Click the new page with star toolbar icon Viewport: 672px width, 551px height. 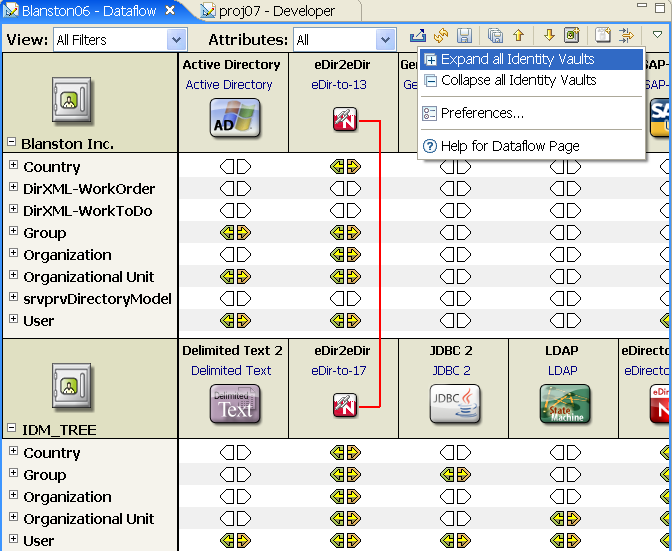pyautogui.click(x=603, y=36)
